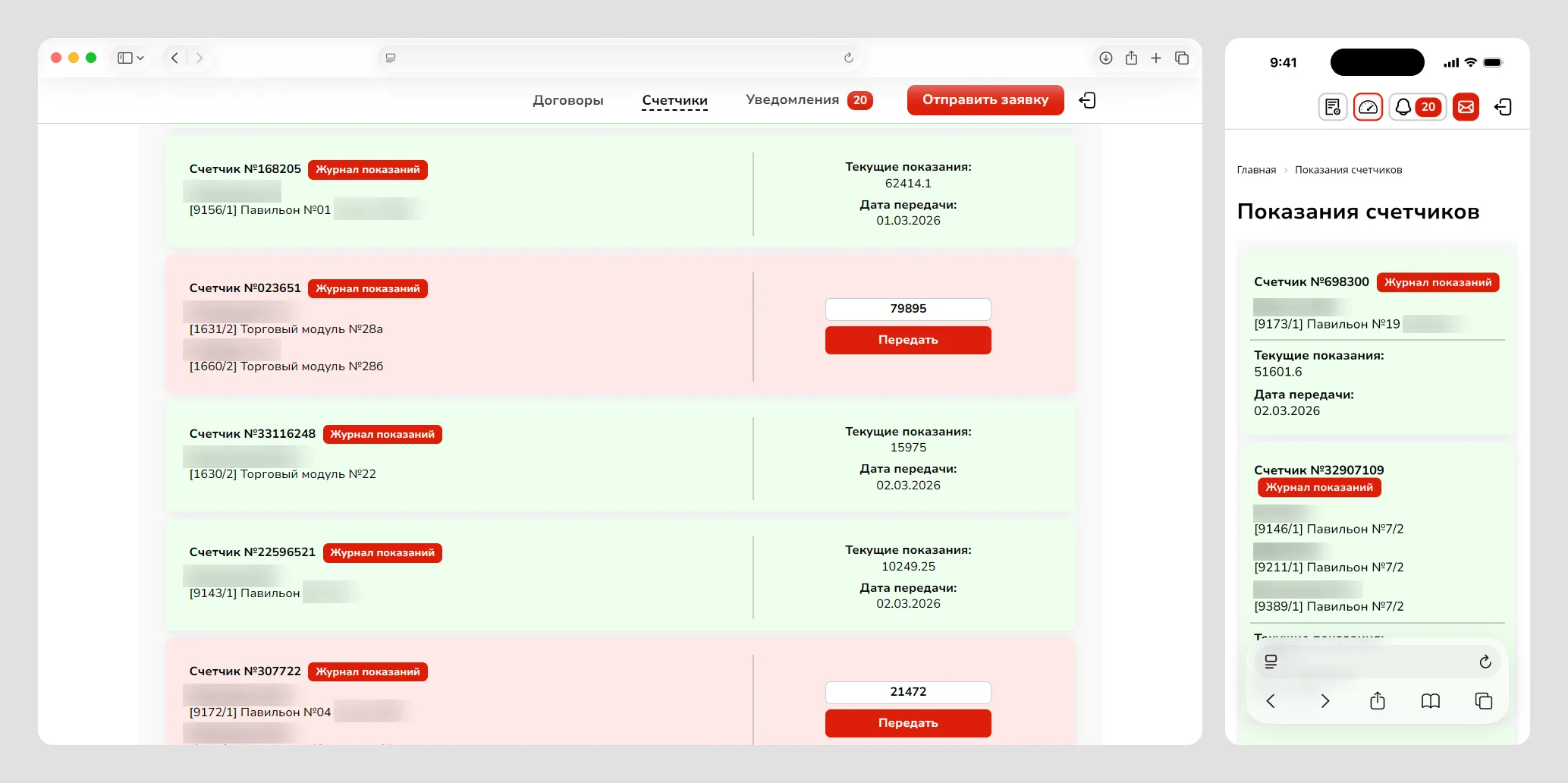This screenshot has width=1568, height=783.
Task: Tap the meter gauge icon in mobile header
Action: (1368, 107)
